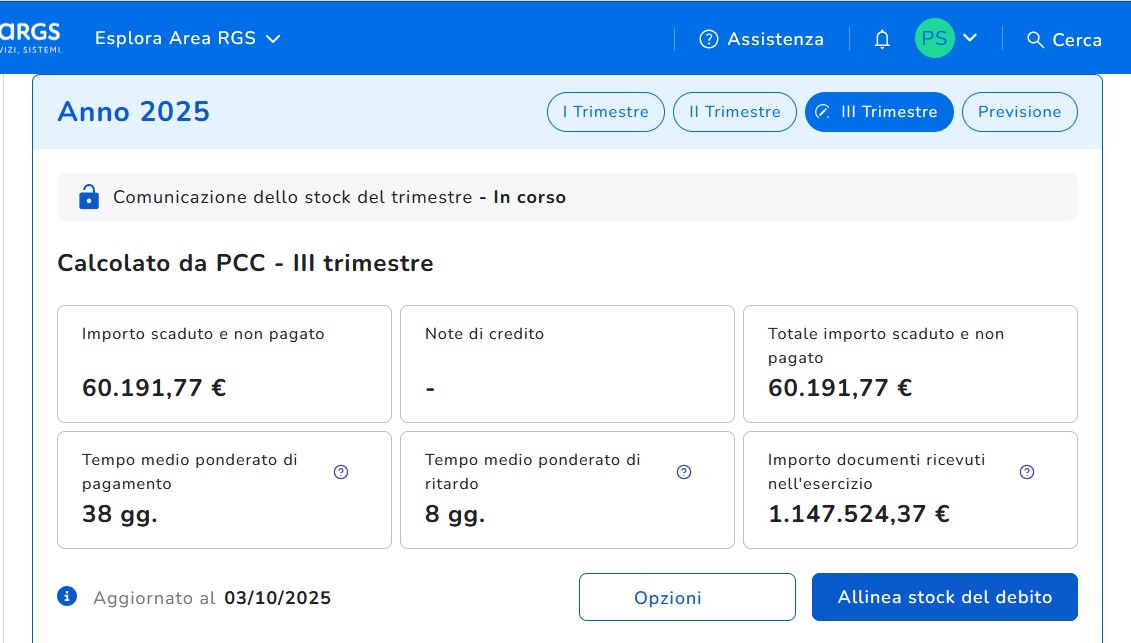Open the Previsione tab
Viewport: 1131px width, 643px height.
1019,112
